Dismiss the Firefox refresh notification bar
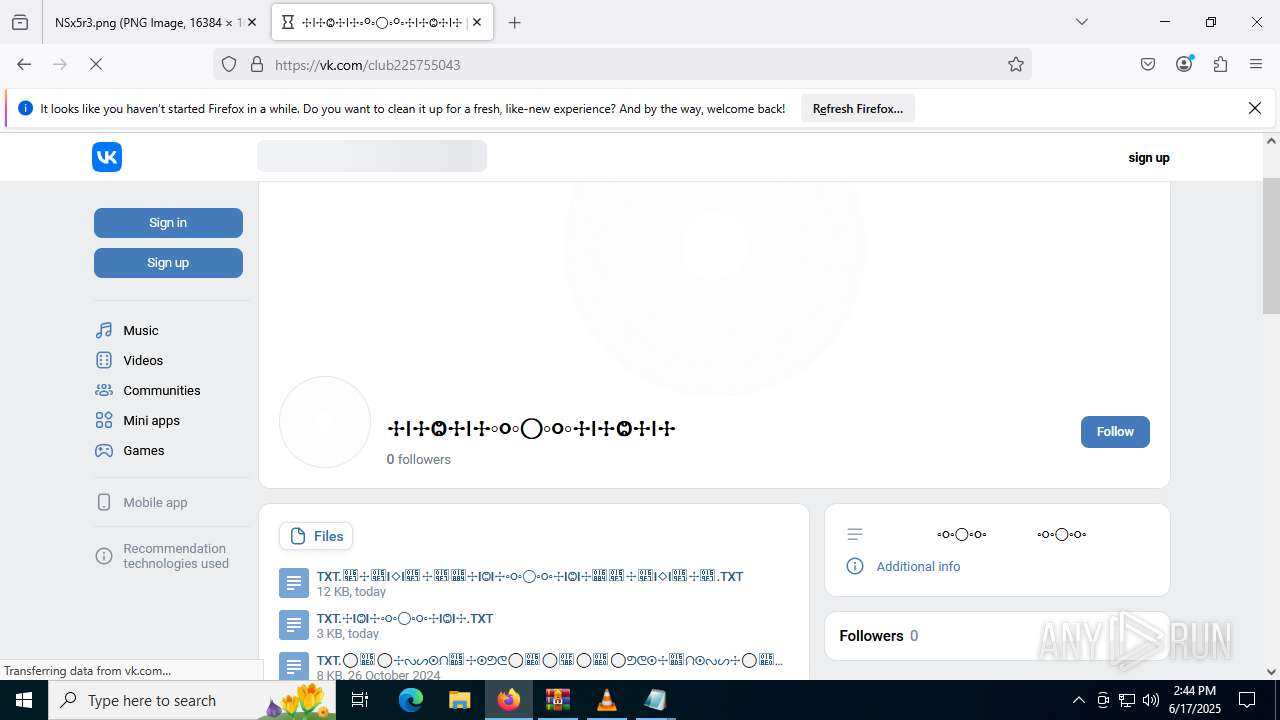This screenshot has width=1280, height=720. coord(1255,108)
